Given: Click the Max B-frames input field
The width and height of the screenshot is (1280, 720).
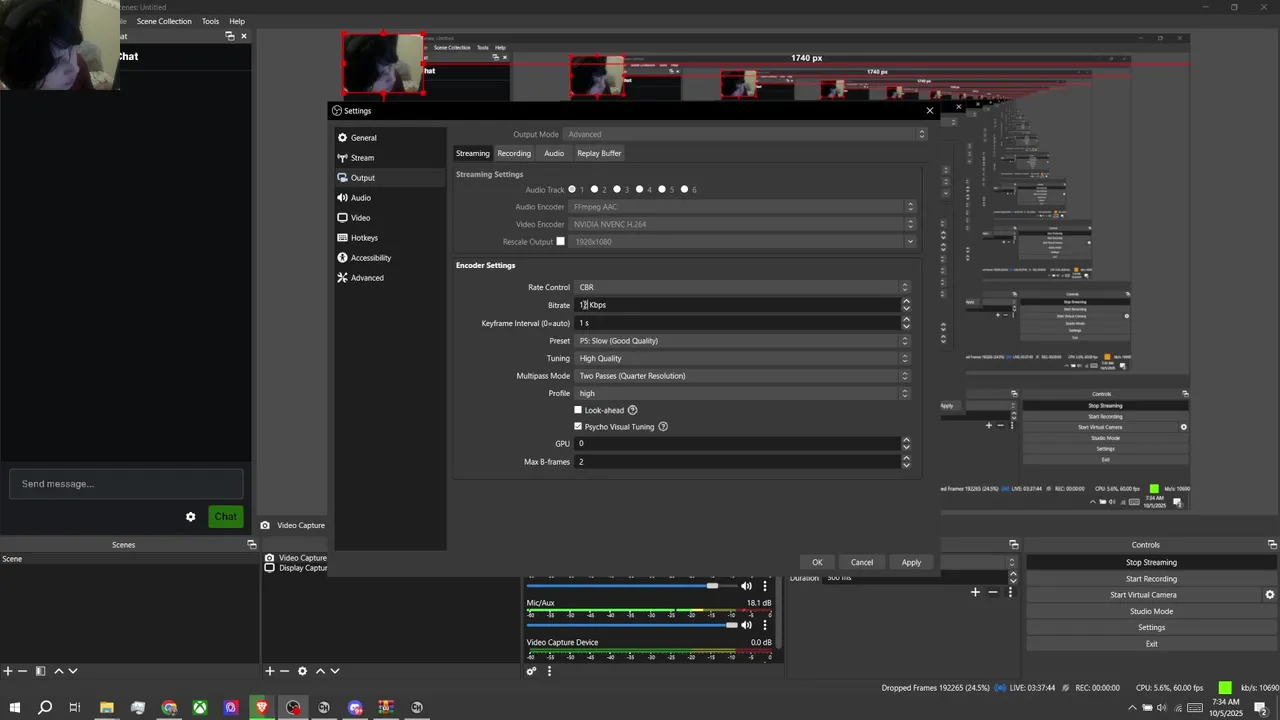Looking at the screenshot, I should [737, 462].
